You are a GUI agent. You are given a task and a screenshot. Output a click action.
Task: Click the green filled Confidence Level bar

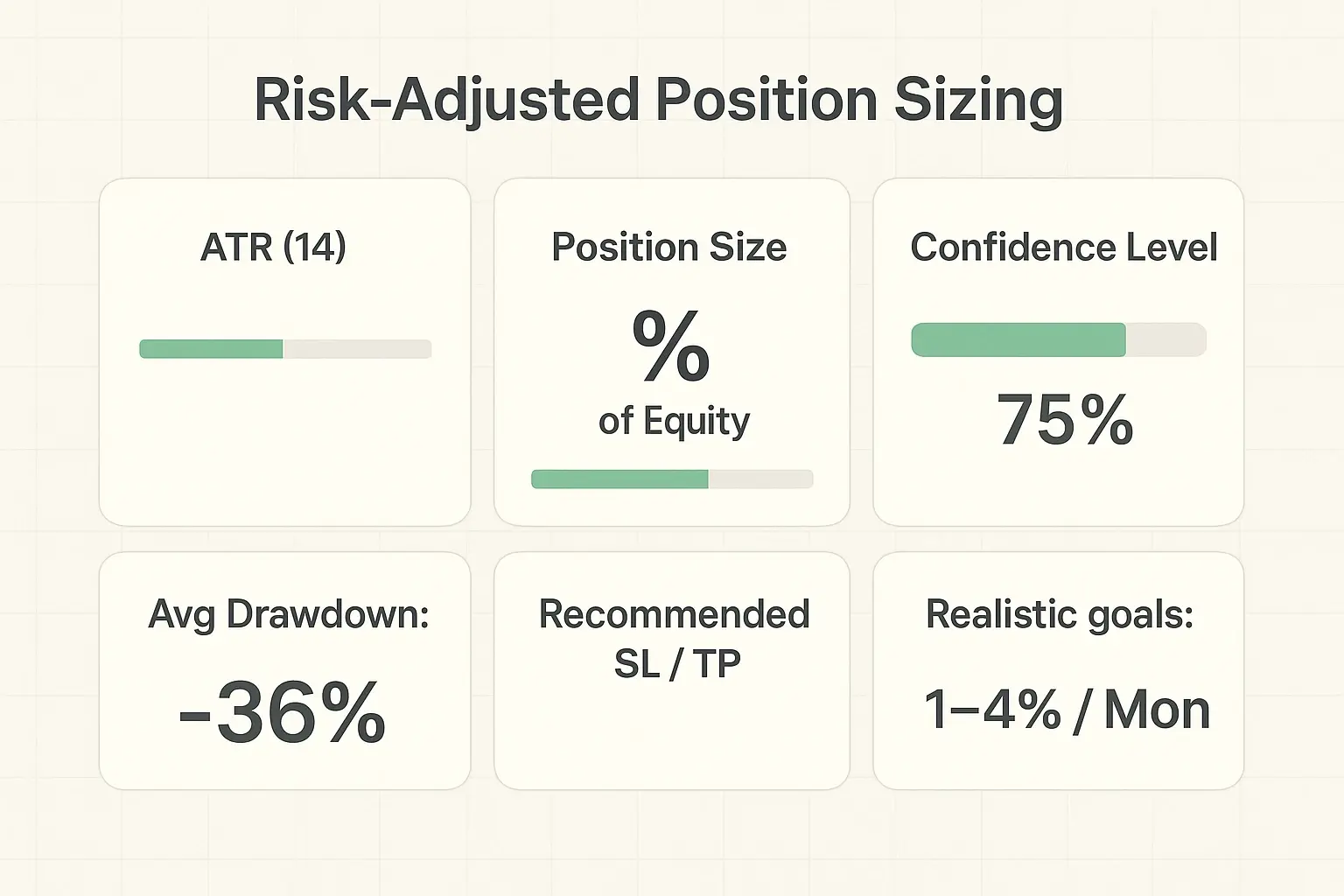tap(1018, 339)
